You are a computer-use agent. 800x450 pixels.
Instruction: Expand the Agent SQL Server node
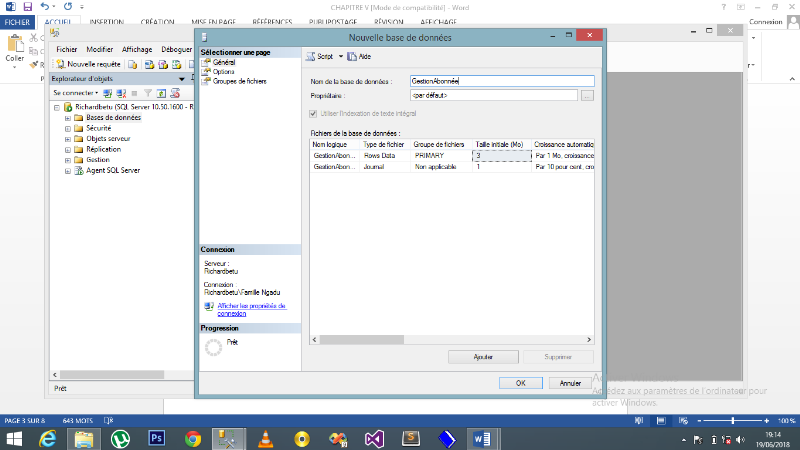click(x=68, y=171)
